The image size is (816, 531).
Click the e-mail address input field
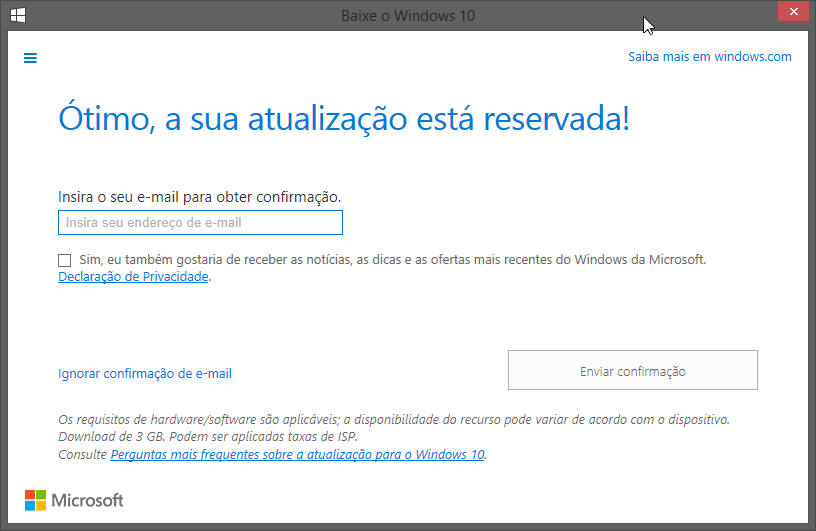pos(200,222)
